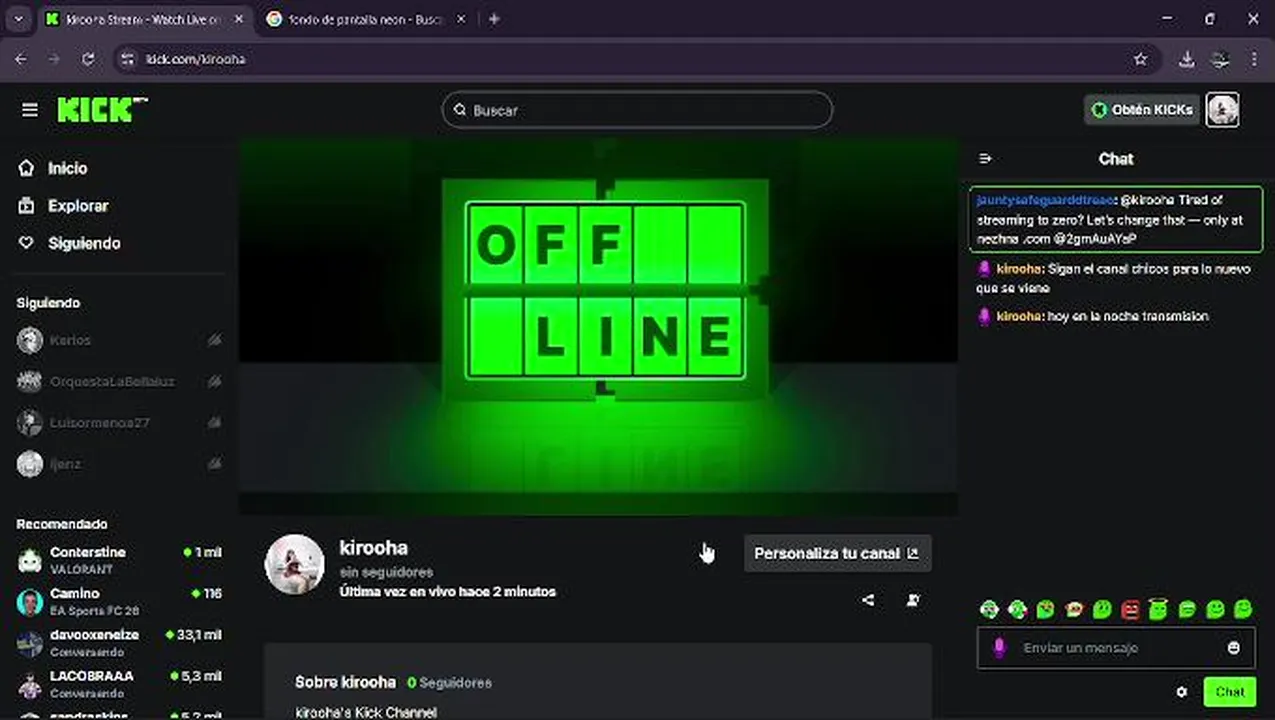The image size is (1275, 720).
Task: Share the kirooha channel
Action: pos(868,600)
